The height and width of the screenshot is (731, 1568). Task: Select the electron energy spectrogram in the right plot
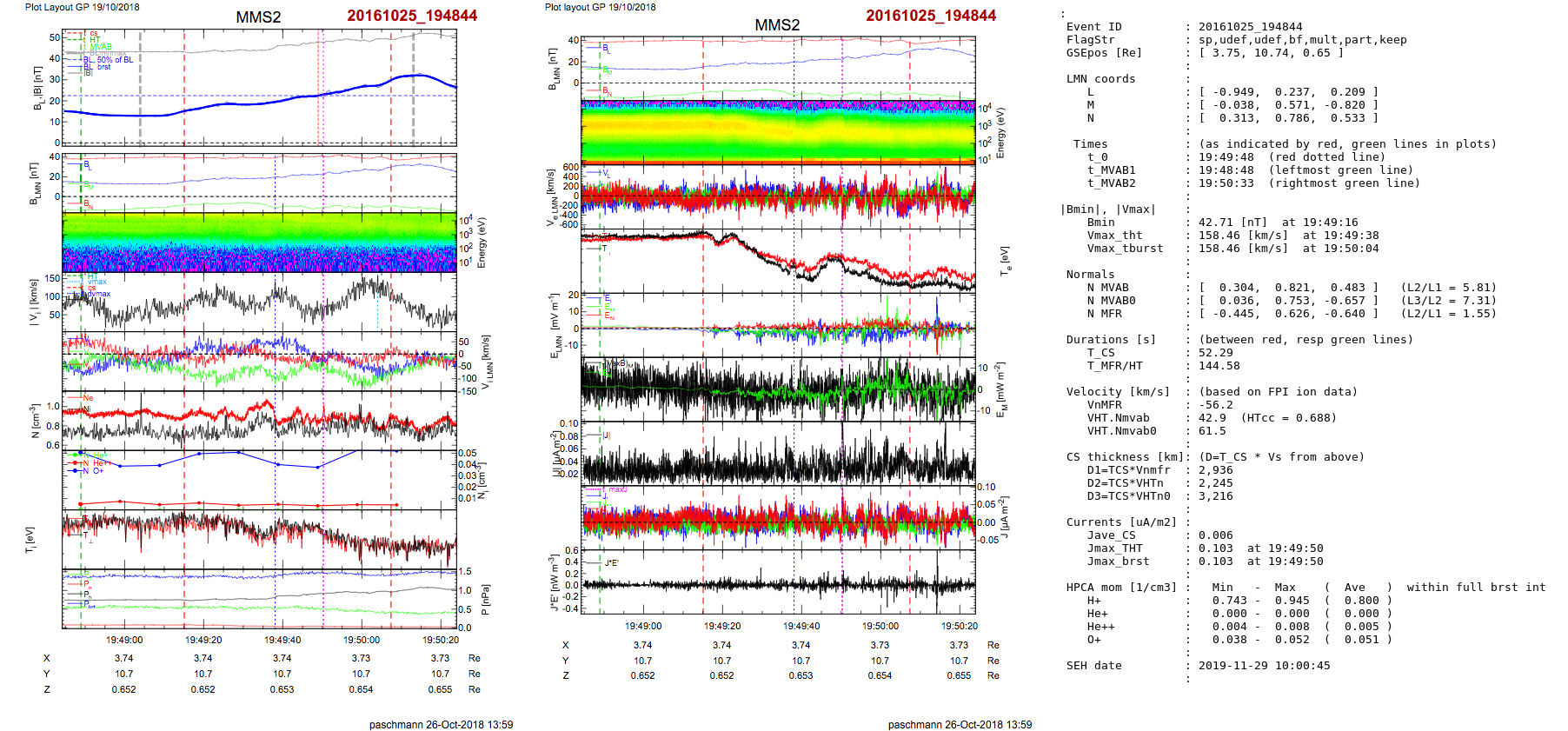coord(778,131)
